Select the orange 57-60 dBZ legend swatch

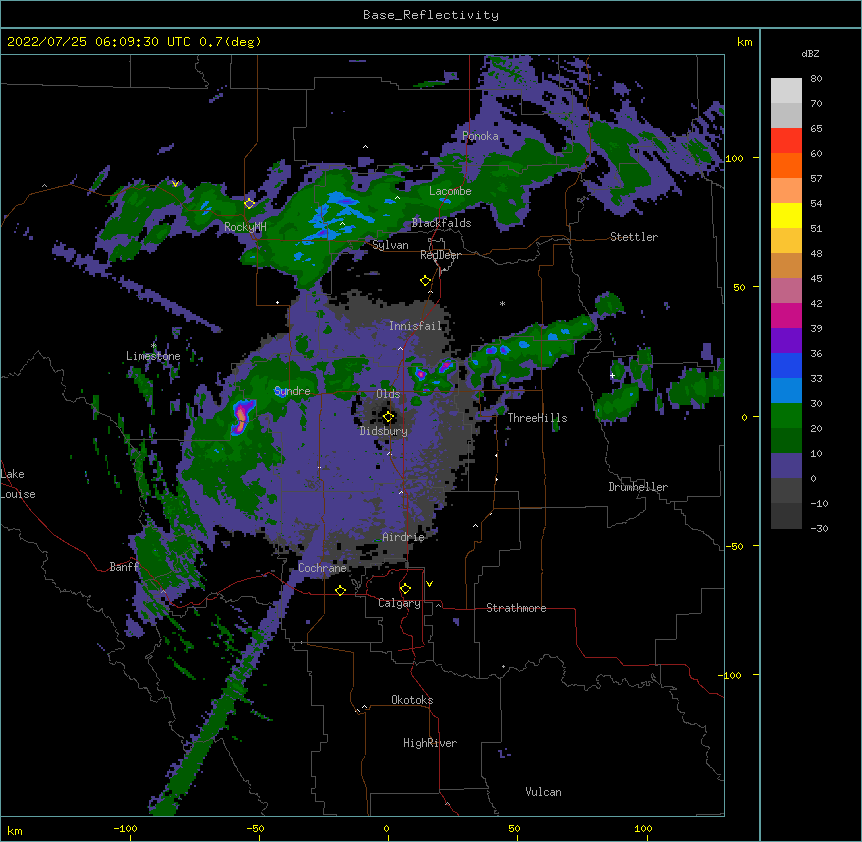786,165
